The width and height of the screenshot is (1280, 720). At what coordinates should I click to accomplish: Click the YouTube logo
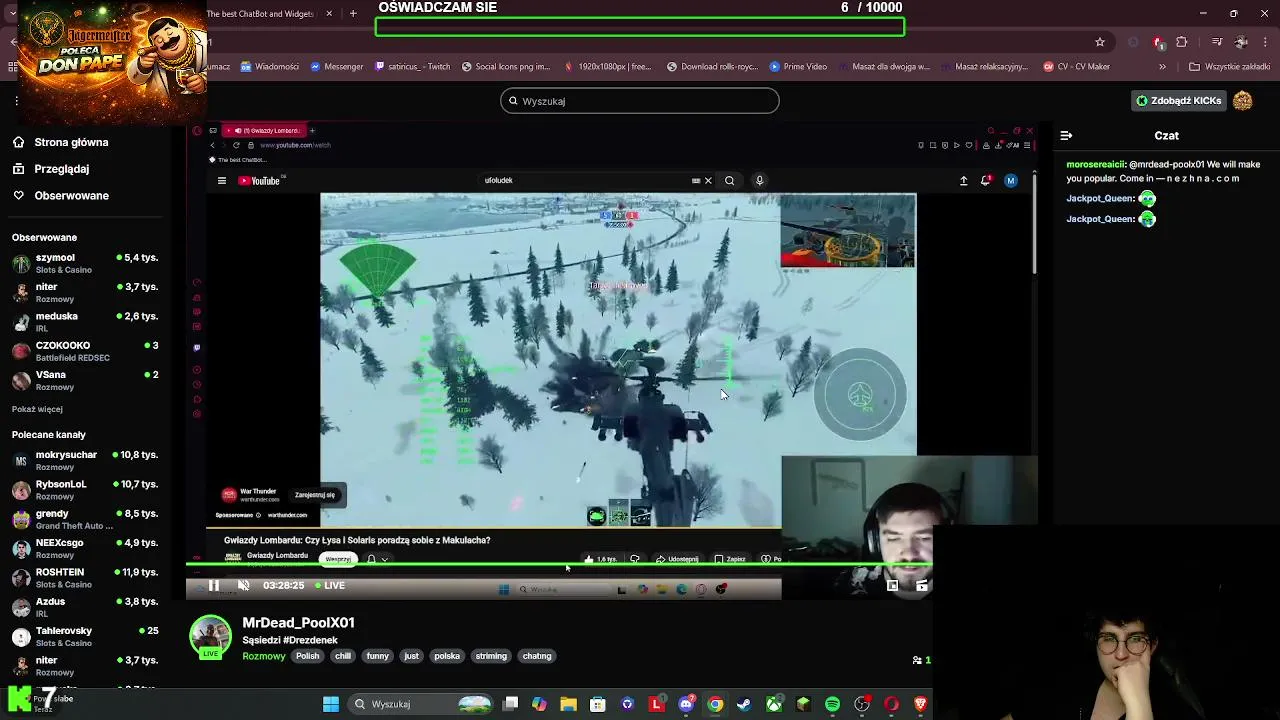[260, 181]
